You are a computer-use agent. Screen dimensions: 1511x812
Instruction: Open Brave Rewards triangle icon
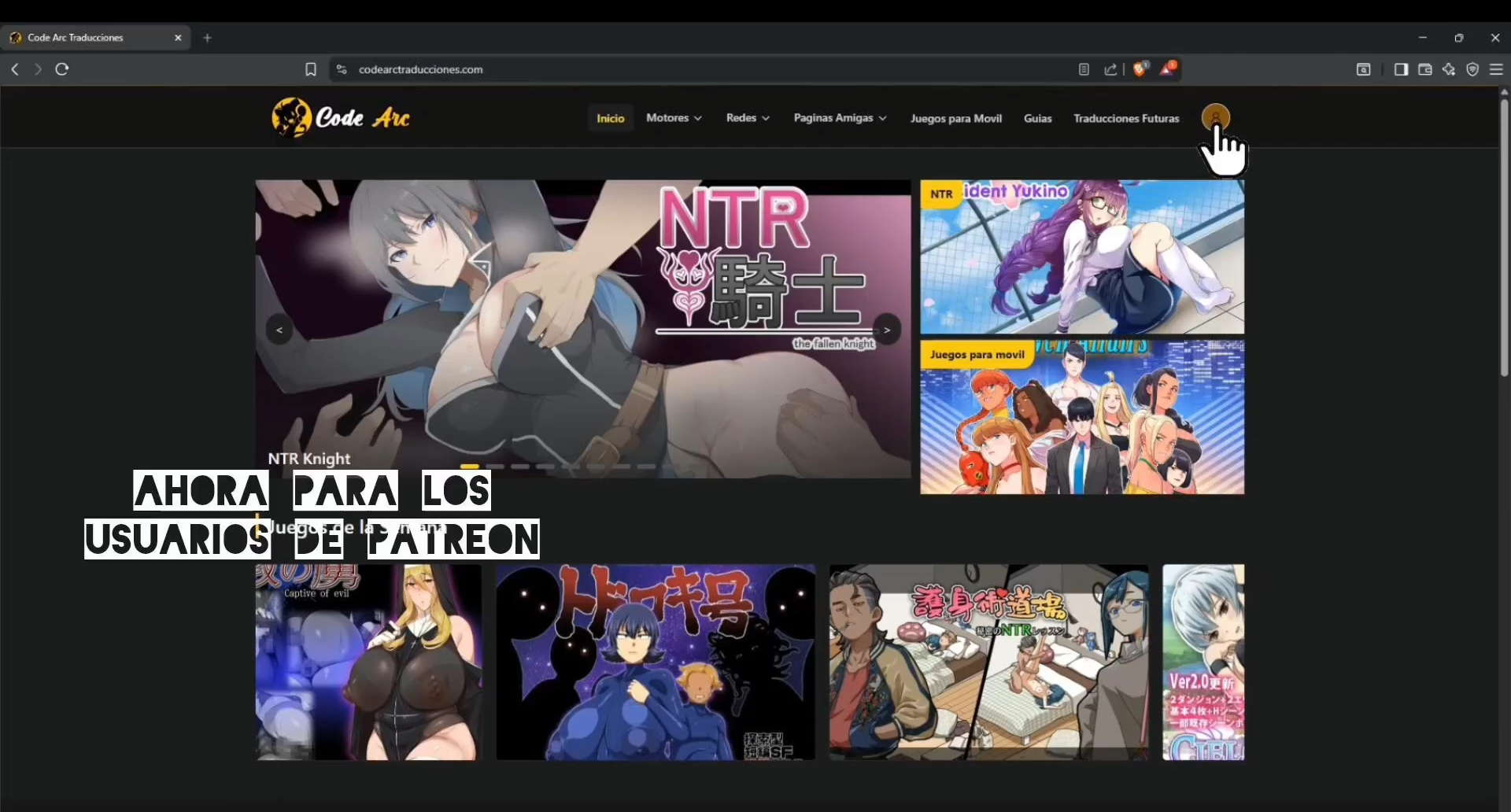[x=1168, y=69]
